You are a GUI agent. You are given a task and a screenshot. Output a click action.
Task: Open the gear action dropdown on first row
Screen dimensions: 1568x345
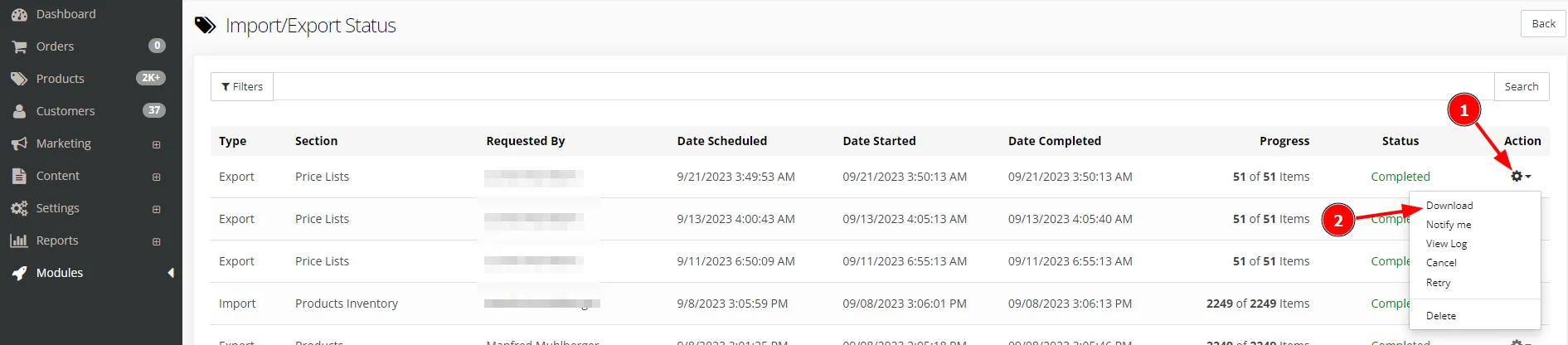click(x=1520, y=177)
